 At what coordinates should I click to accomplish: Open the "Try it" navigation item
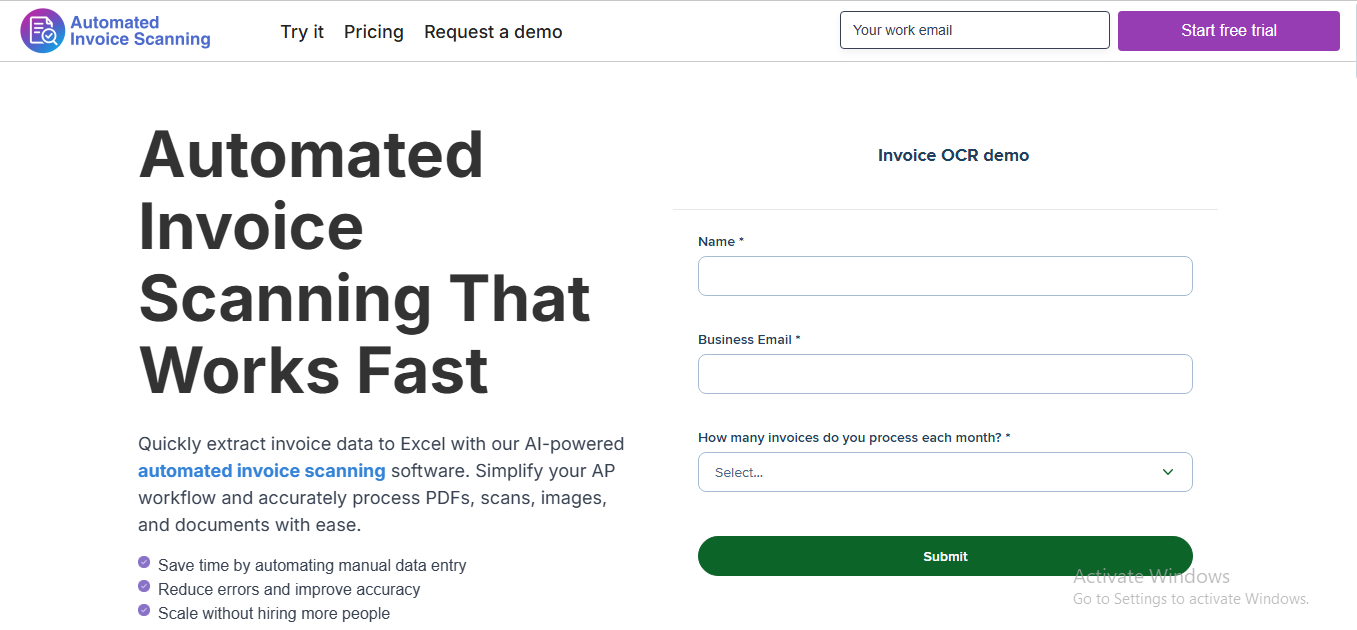(x=302, y=32)
